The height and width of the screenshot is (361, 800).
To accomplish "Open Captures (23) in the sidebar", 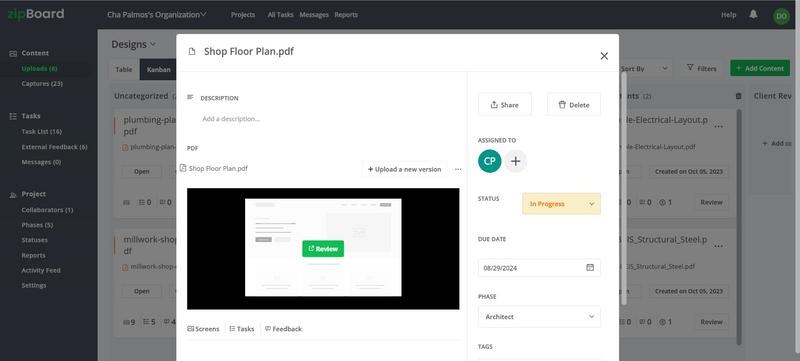I will 42,84.
